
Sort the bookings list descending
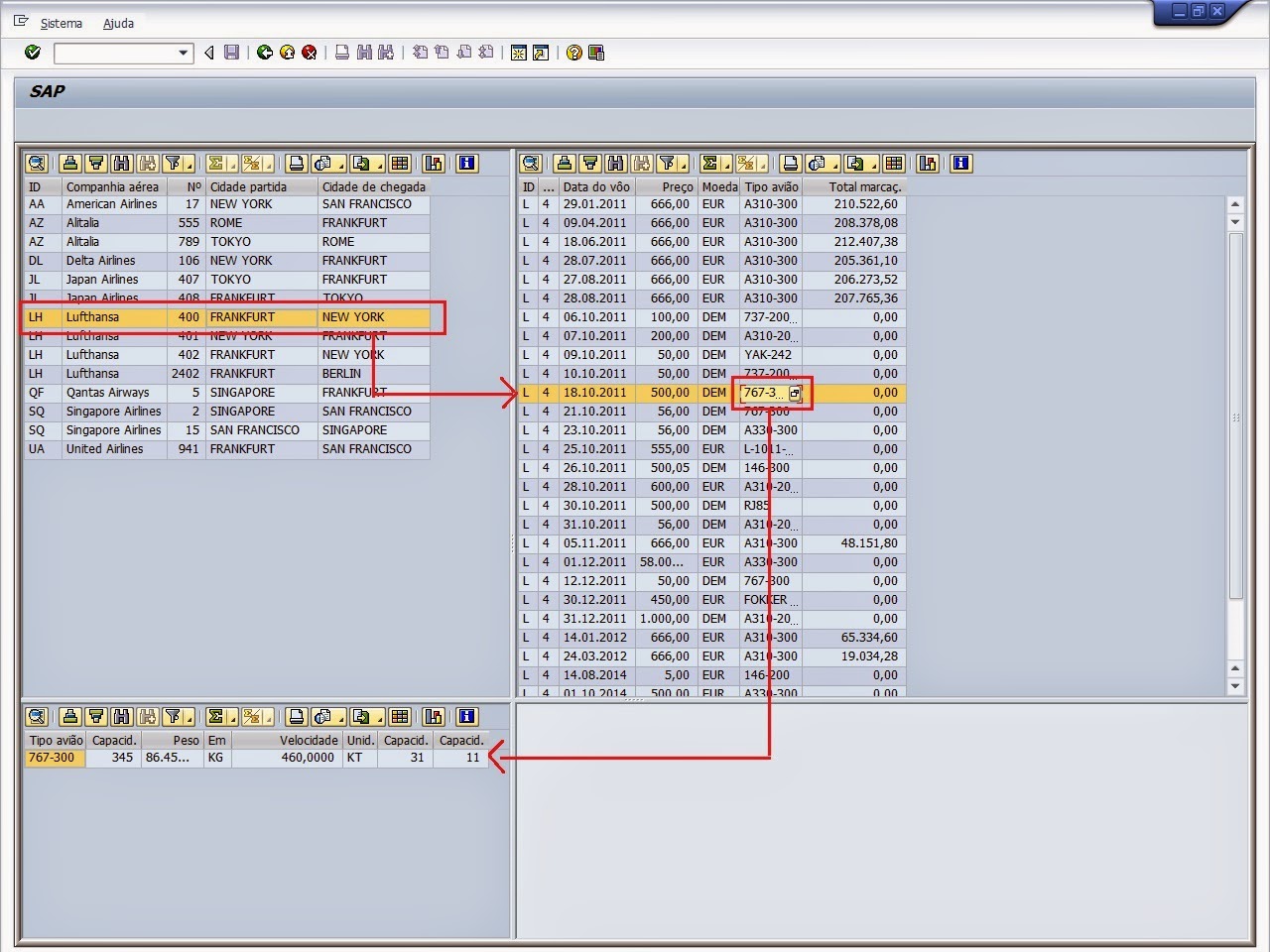96,716
